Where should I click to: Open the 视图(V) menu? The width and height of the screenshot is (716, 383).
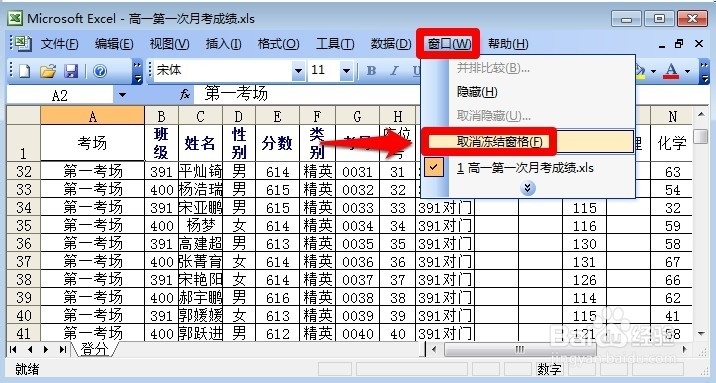pyautogui.click(x=169, y=44)
